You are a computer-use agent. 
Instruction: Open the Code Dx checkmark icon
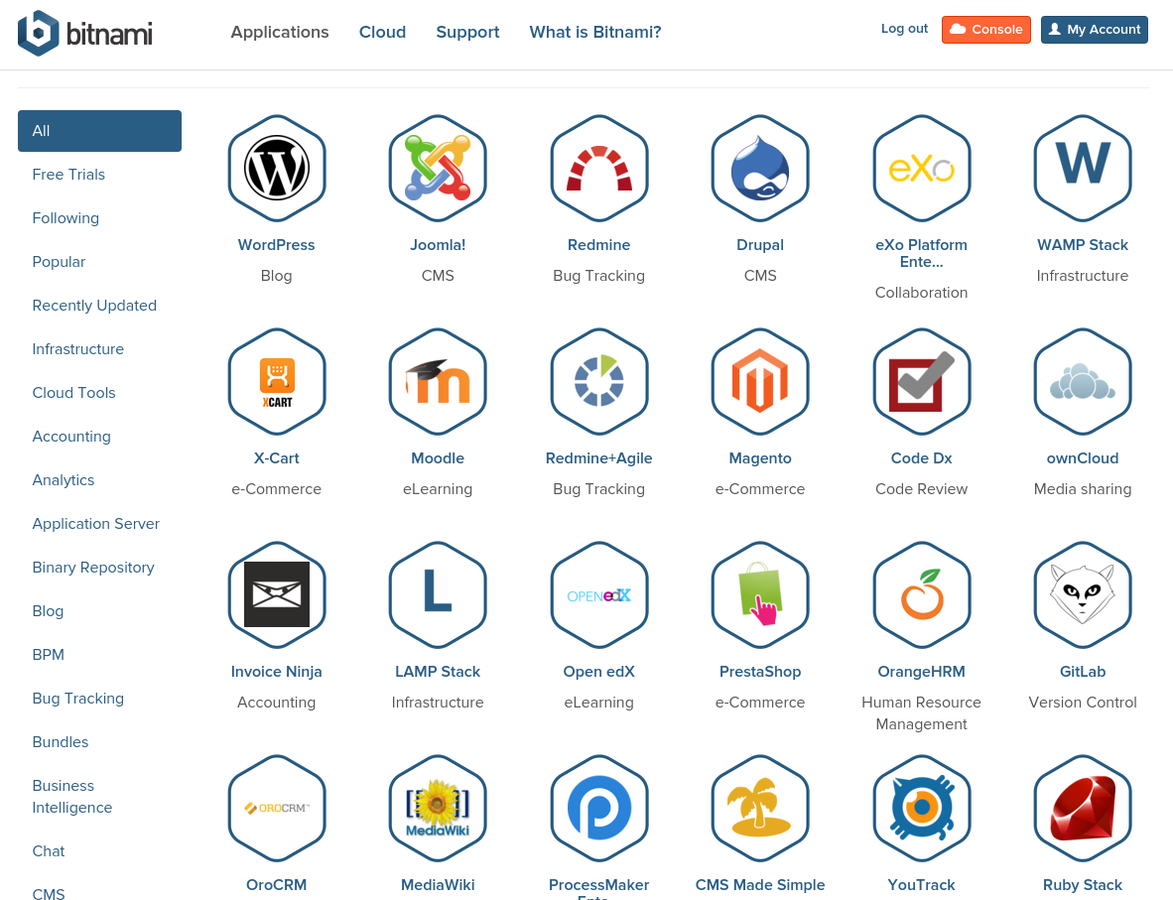pyautogui.click(x=922, y=382)
